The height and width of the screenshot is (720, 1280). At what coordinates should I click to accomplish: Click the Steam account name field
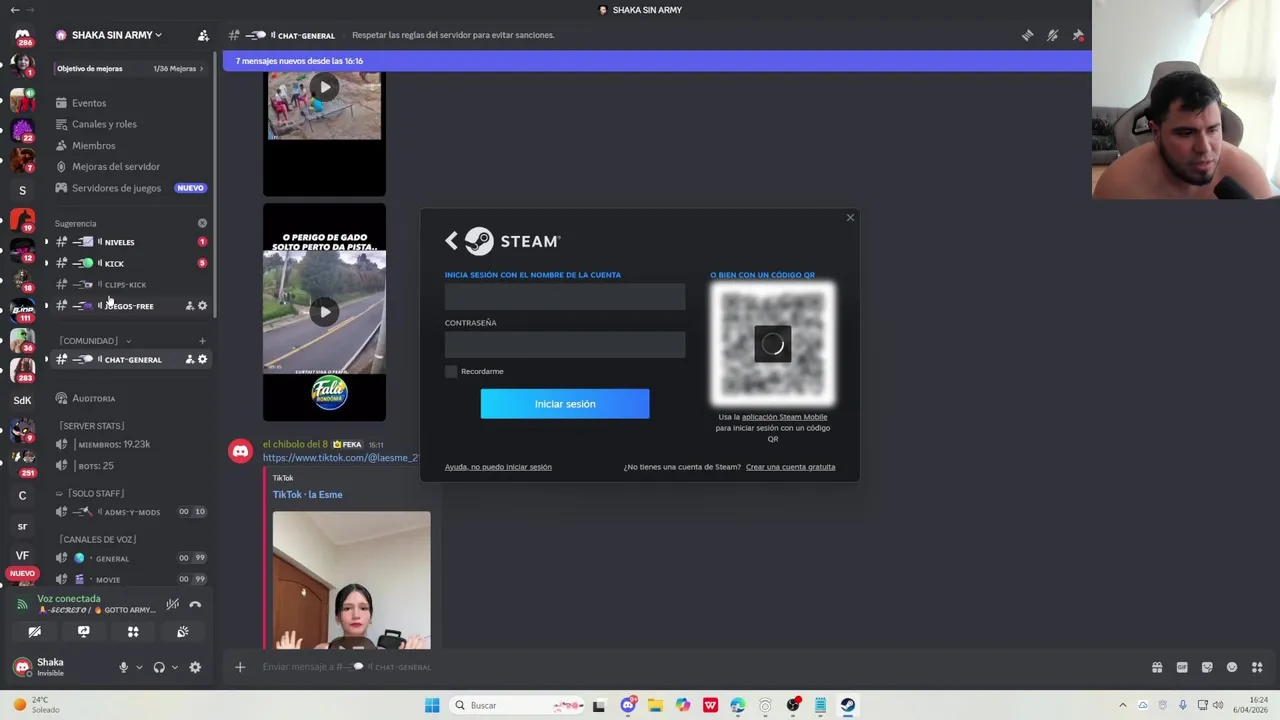coord(565,296)
